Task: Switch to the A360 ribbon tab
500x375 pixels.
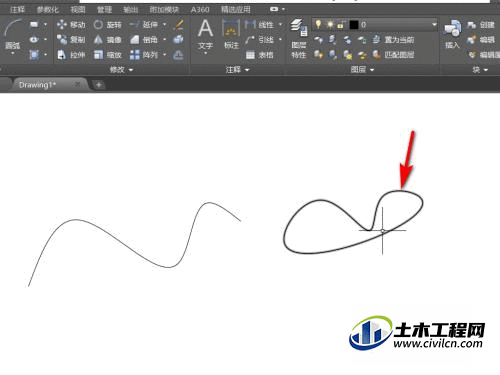Action: (200, 9)
